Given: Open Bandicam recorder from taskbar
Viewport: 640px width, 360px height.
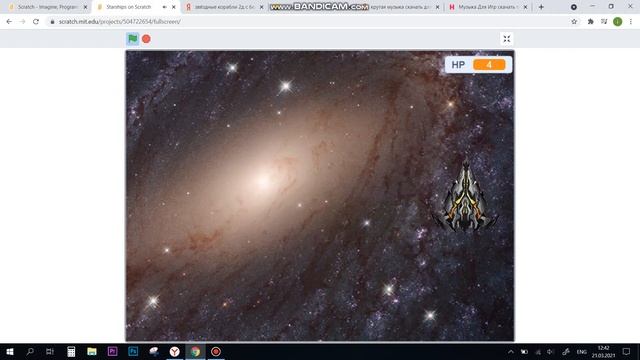Looking at the screenshot, I should coord(216,351).
